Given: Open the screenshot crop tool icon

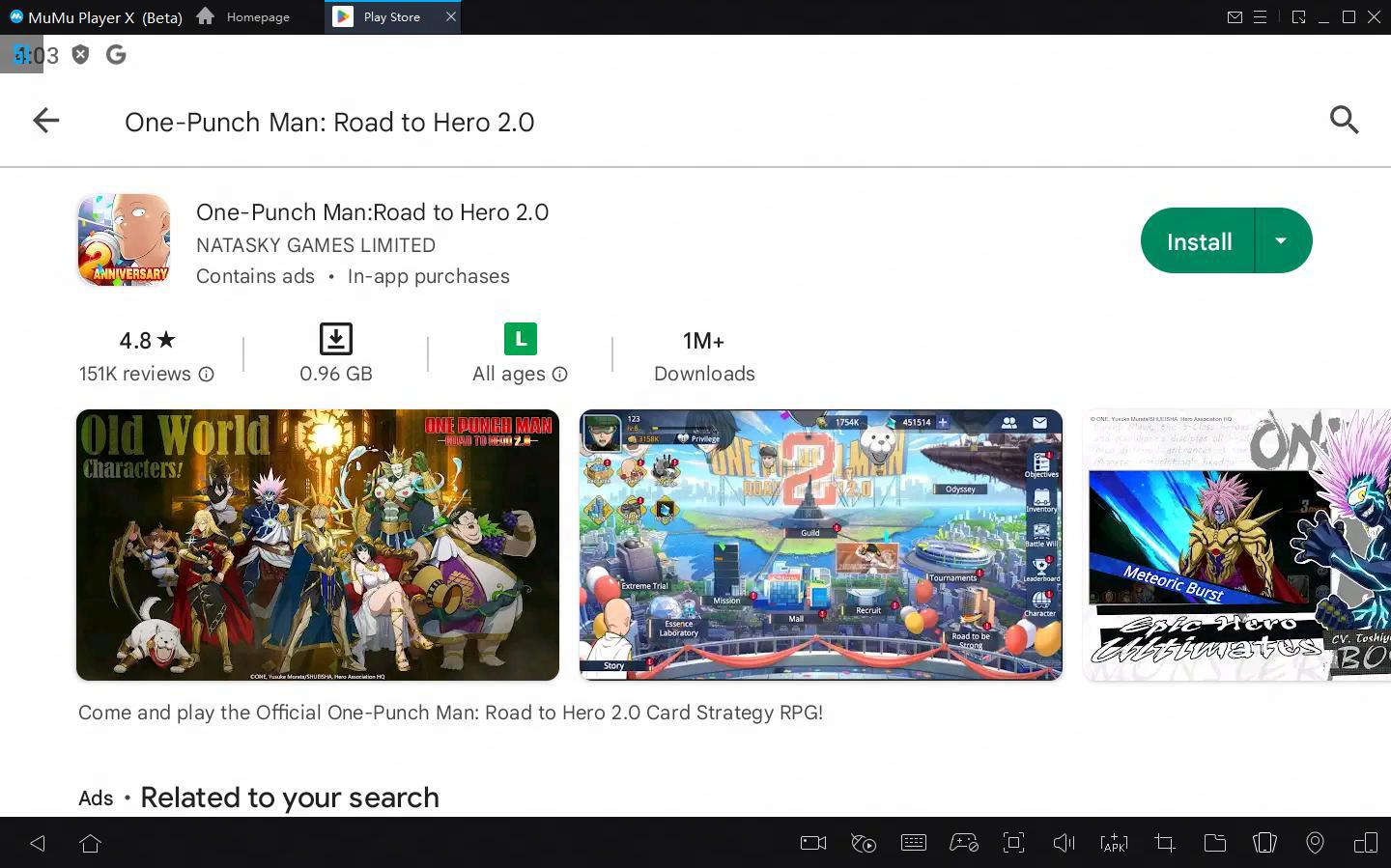Looking at the screenshot, I should (1164, 843).
